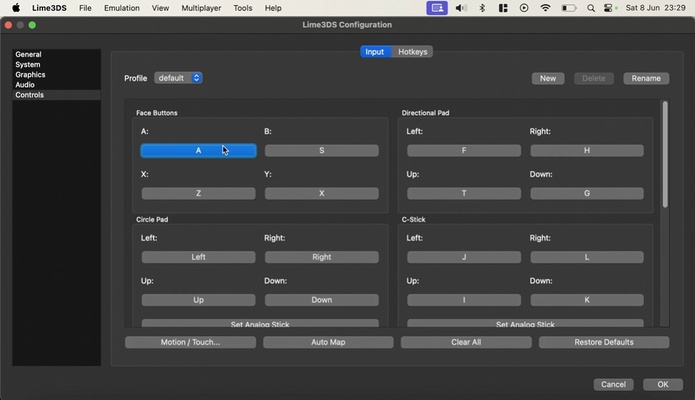Open the Lime3DS application menu

(49, 8)
